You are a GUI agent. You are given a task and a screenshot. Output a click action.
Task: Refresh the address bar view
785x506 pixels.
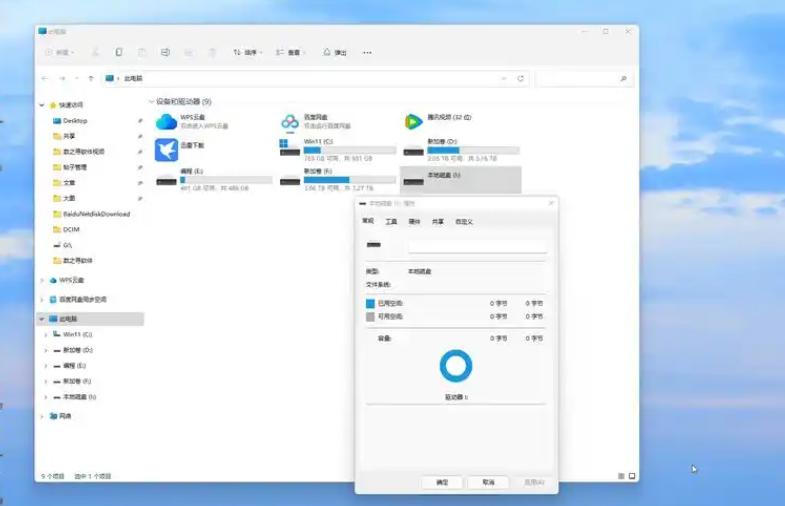[x=521, y=79]
